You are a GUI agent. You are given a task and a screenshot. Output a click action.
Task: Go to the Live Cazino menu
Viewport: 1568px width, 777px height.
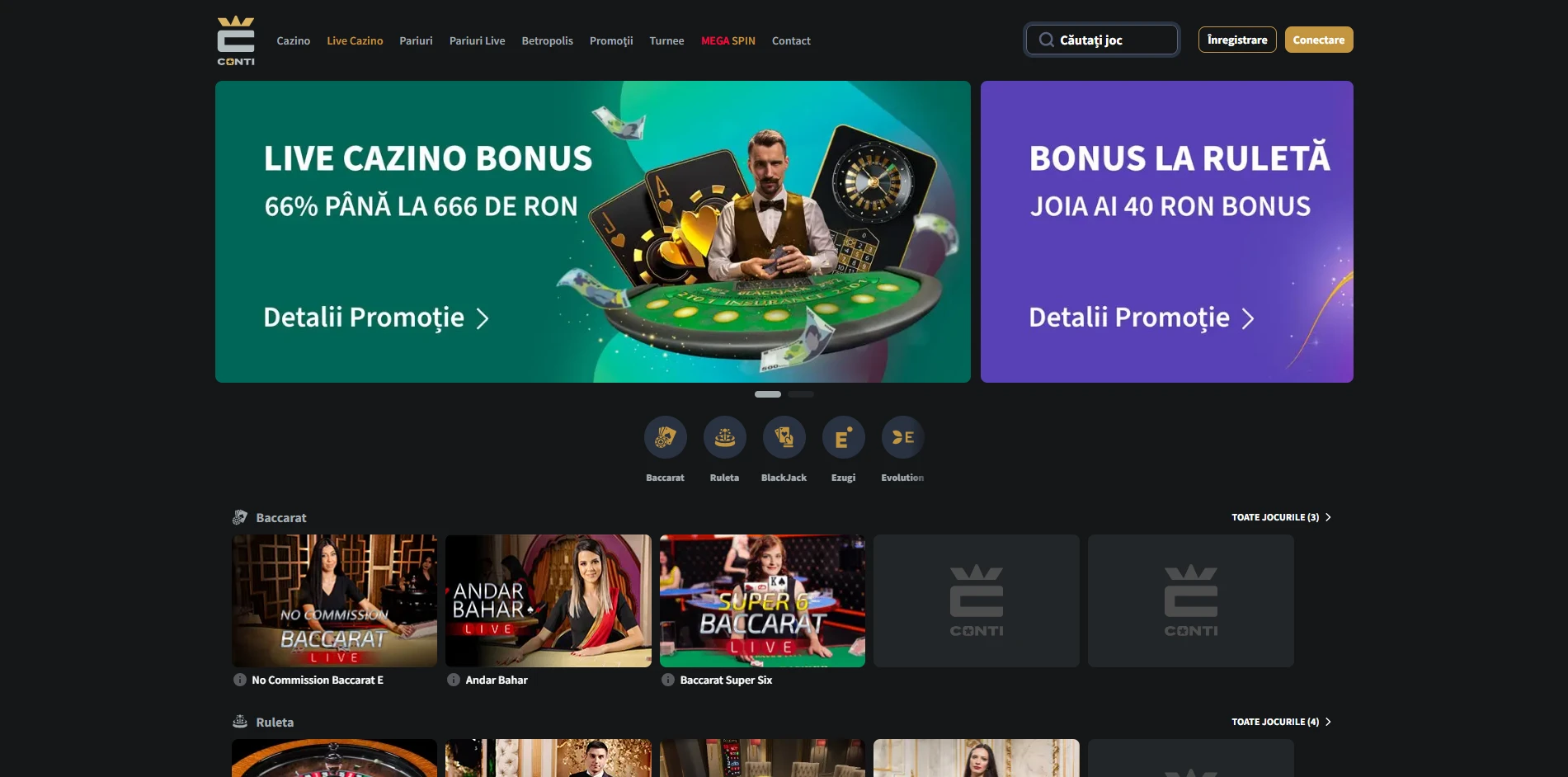pos(355,40)
